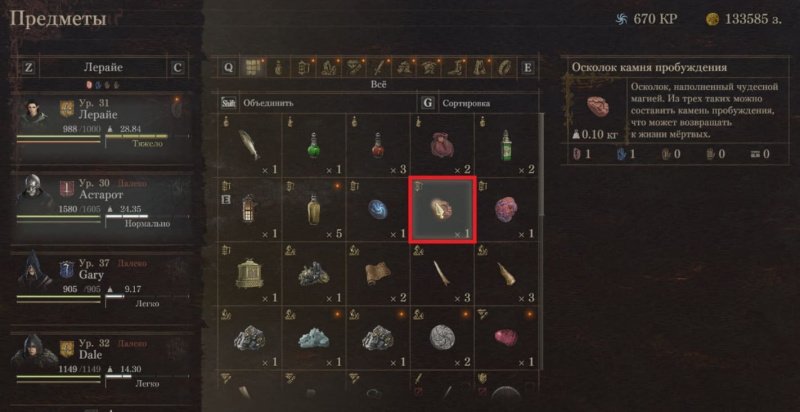Switch to the all-items grid tab
Image resolution: width=800 pixels, height=412 pixels.
[x=254, y=68]
